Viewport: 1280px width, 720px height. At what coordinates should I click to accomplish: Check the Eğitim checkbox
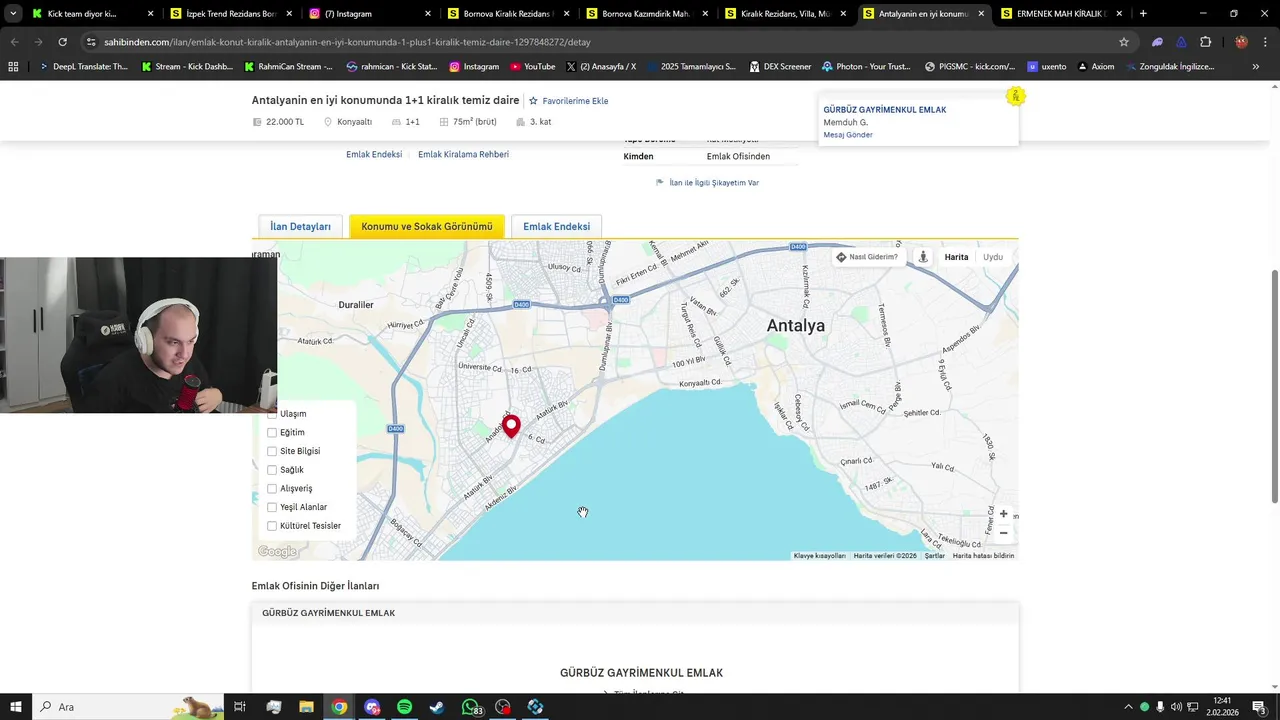click(271, 433)
